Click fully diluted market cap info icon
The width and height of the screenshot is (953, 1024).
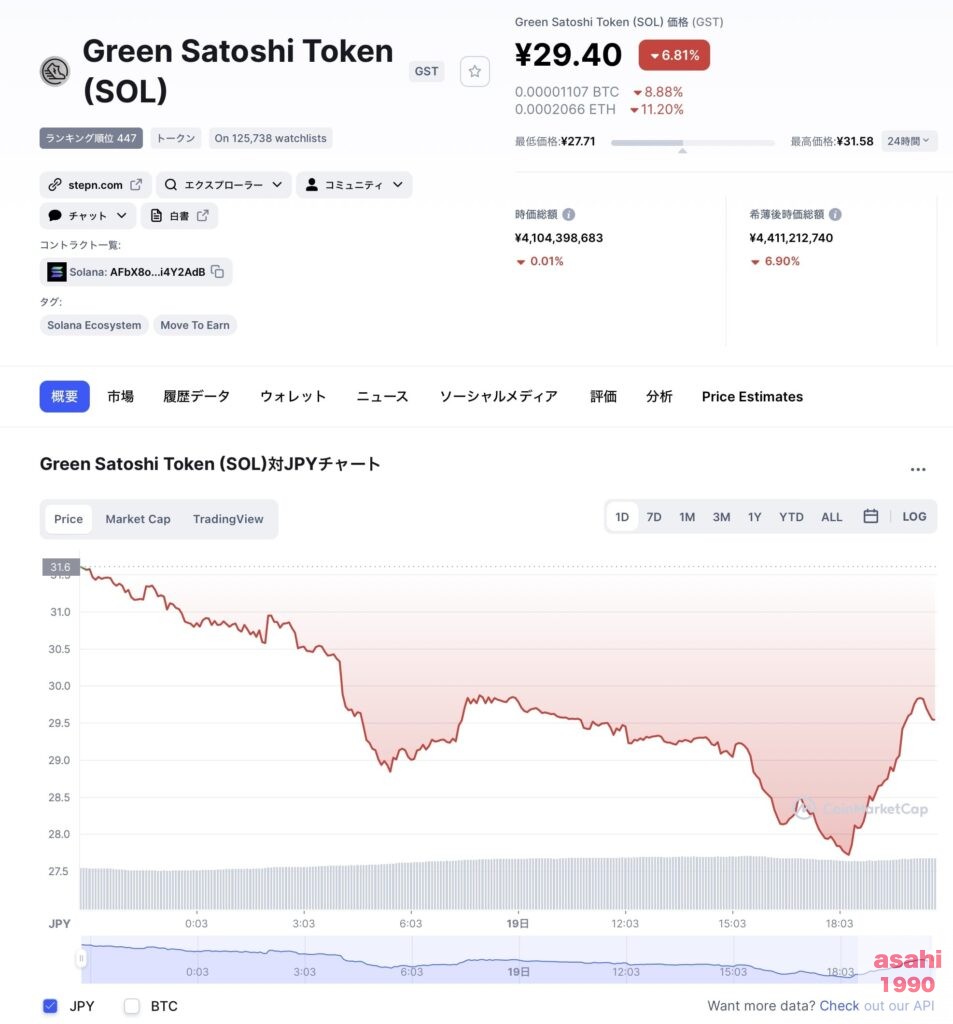pyautogui.click(x=835, y=214)
